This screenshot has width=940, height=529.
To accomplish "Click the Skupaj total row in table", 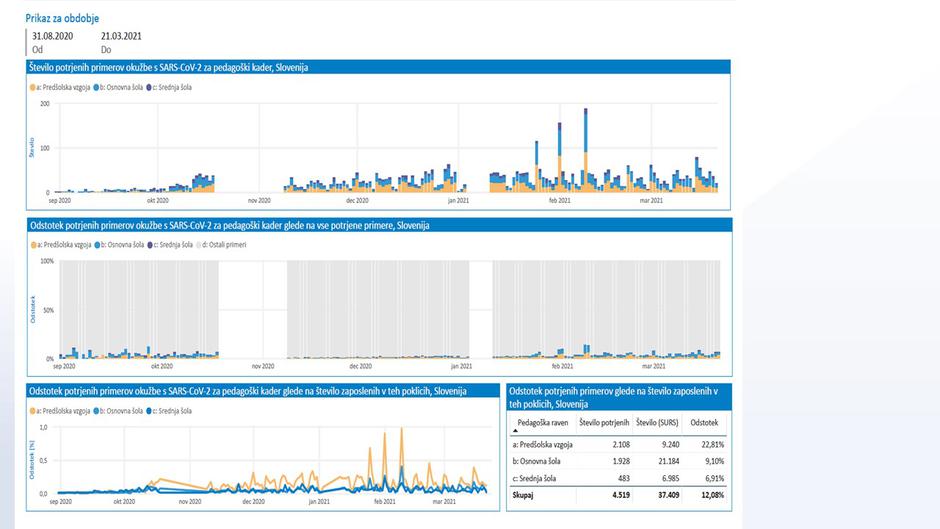I will pos(523,494).
